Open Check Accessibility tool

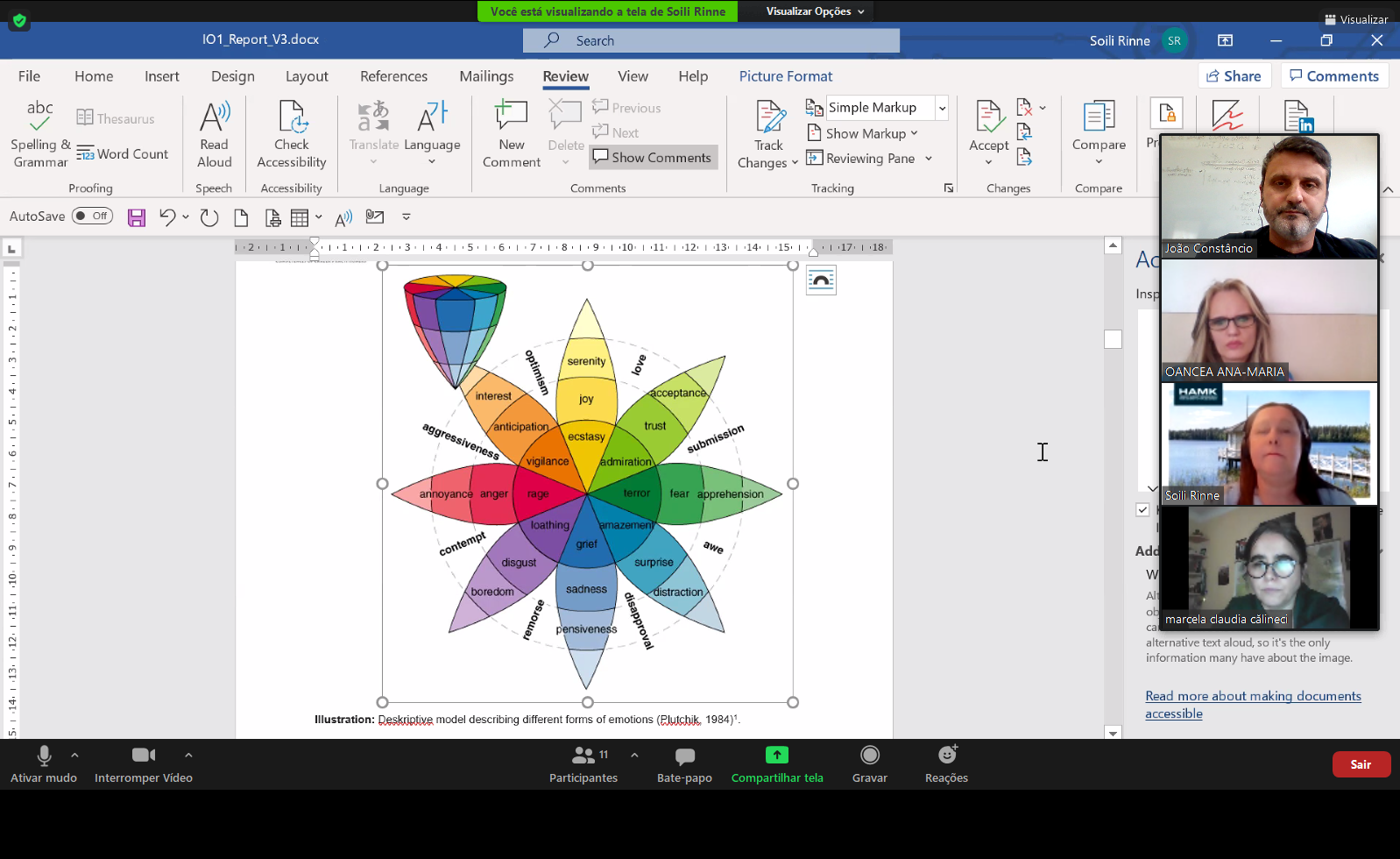coord(292,117)
